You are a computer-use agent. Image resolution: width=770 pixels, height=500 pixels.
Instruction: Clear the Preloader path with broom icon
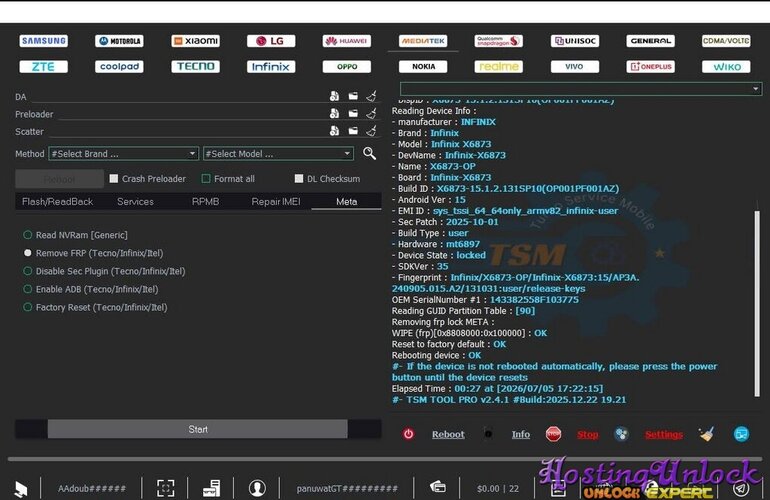click(x=371, y=113)
